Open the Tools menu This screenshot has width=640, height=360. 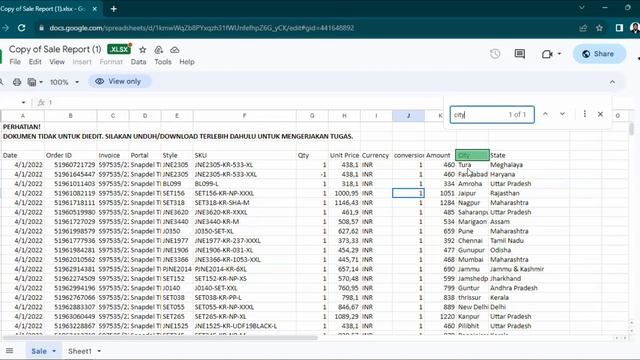tap(163, 62)
